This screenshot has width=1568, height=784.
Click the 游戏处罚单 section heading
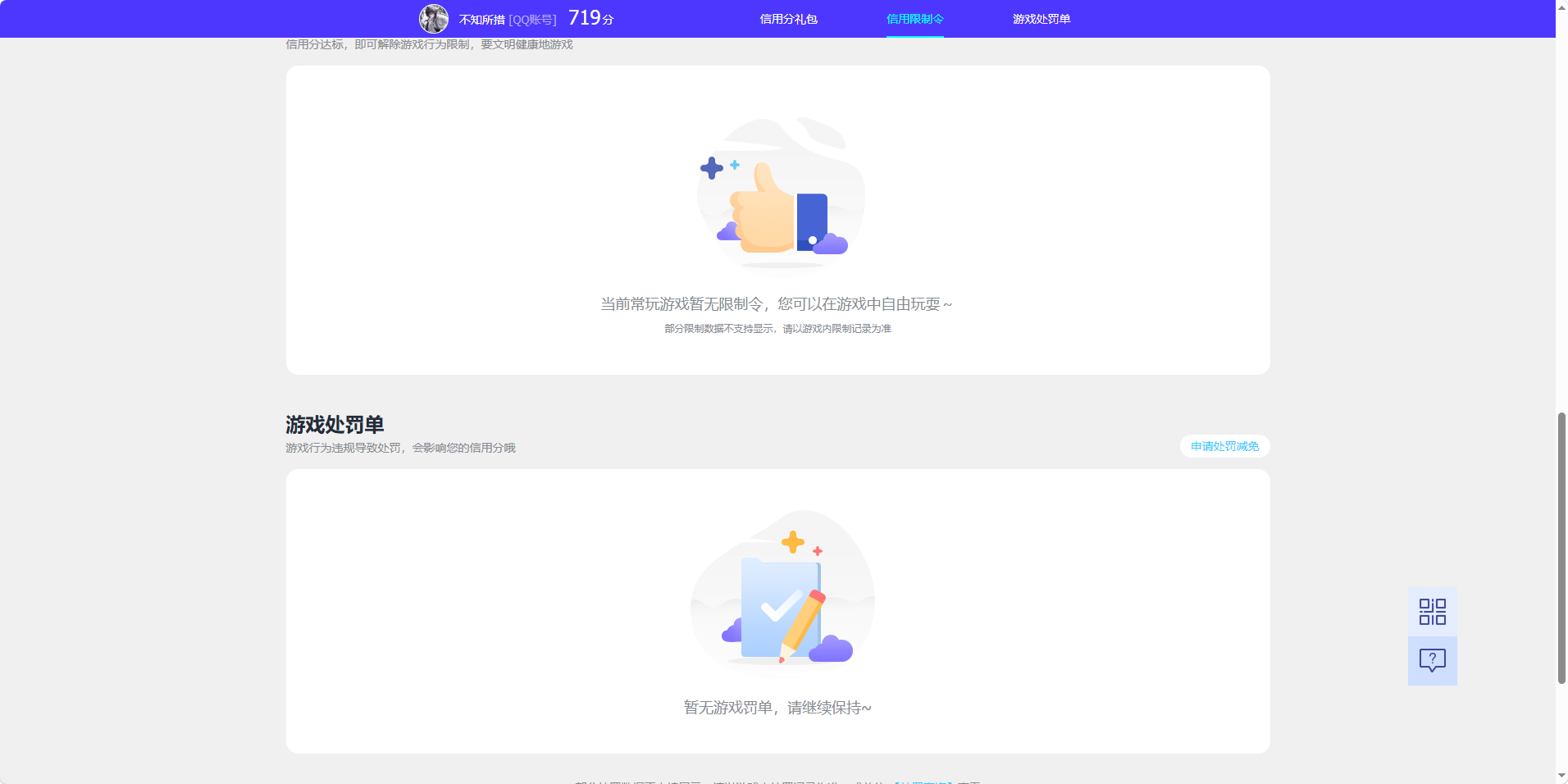click(x=335, y=425)
